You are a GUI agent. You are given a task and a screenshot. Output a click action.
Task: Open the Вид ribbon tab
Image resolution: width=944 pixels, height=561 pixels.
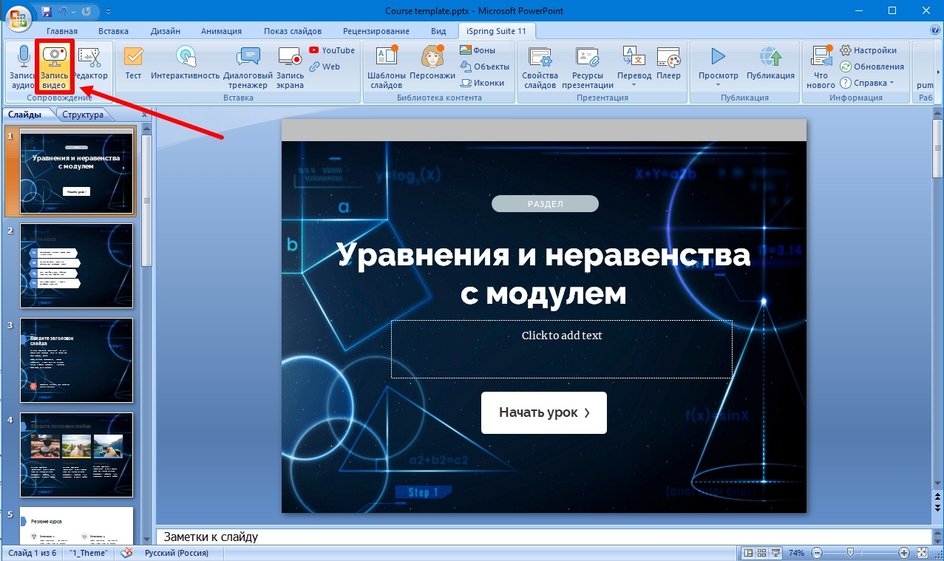point(438,31)
